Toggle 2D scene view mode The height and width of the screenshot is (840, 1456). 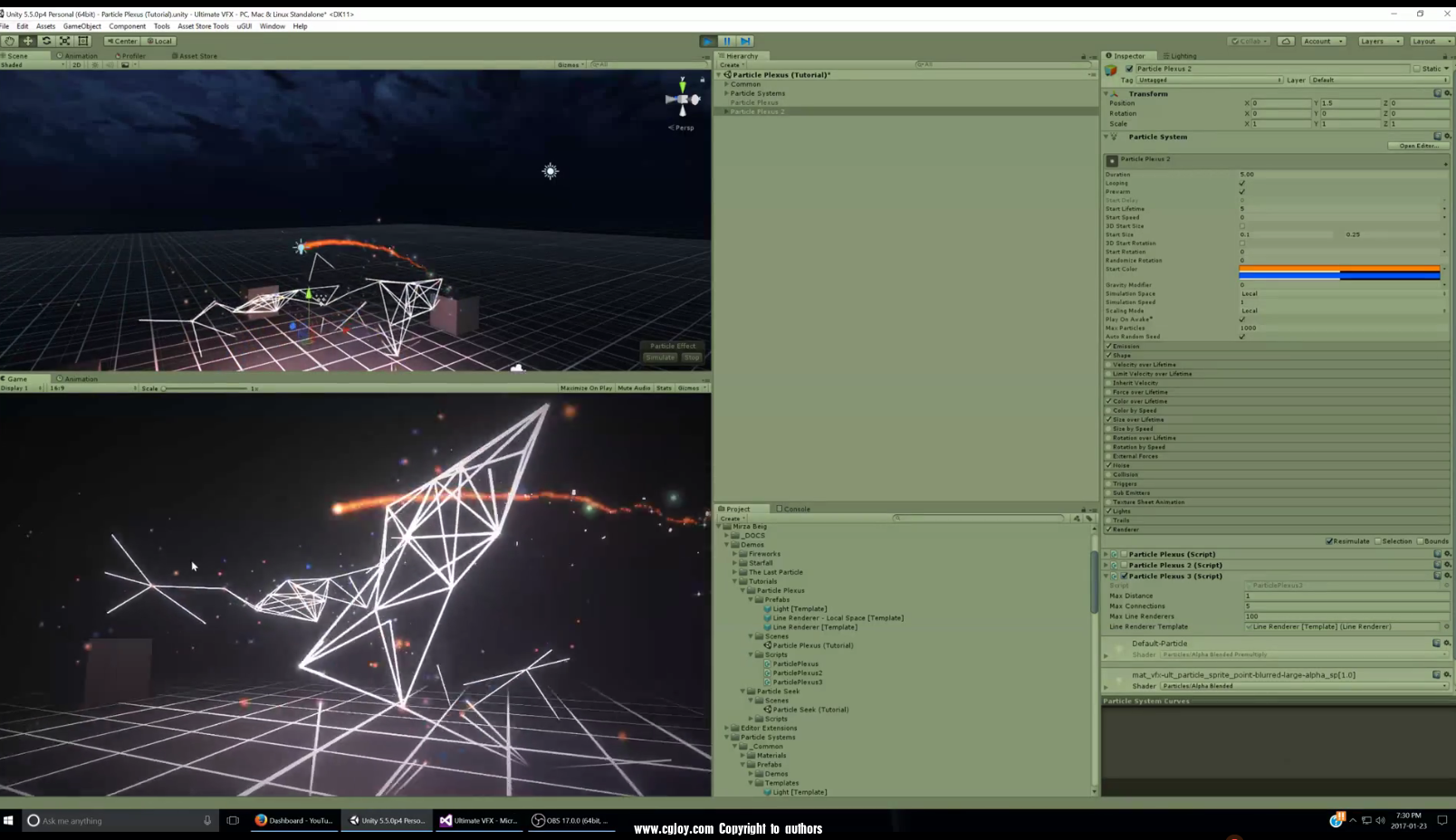coord(76,65)
